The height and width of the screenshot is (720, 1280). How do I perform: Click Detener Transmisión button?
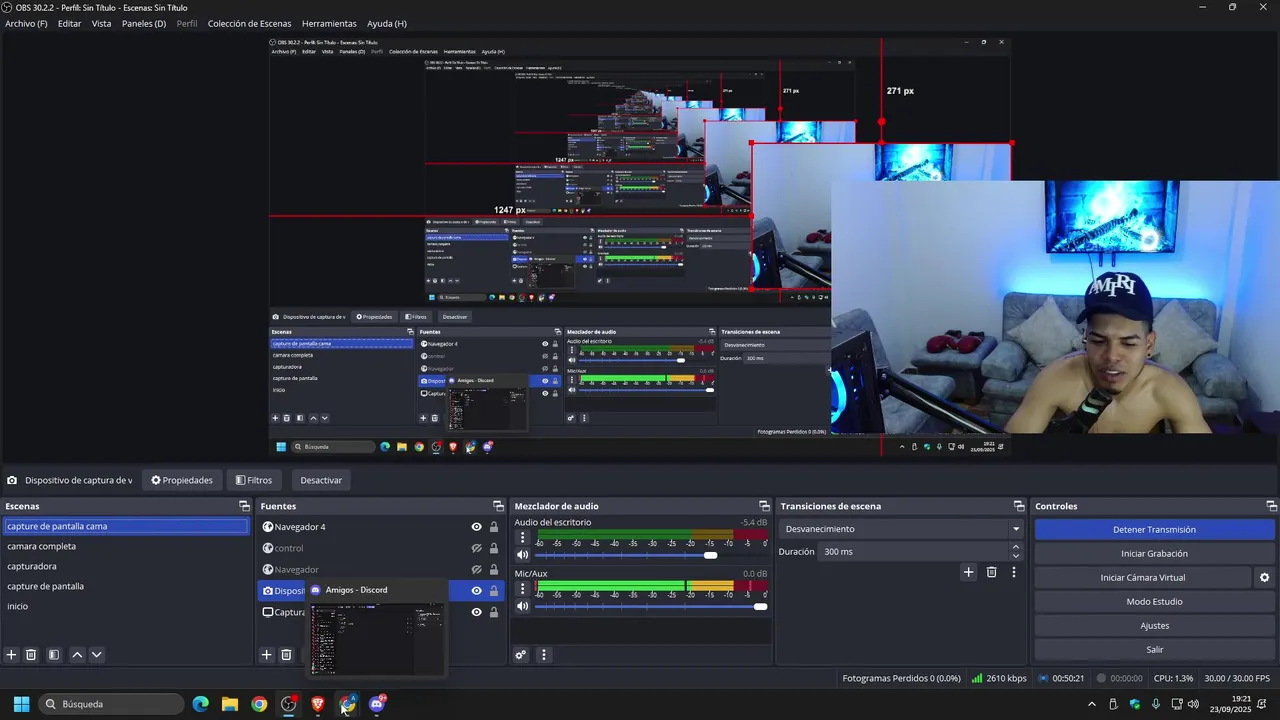pos(1154,530)
